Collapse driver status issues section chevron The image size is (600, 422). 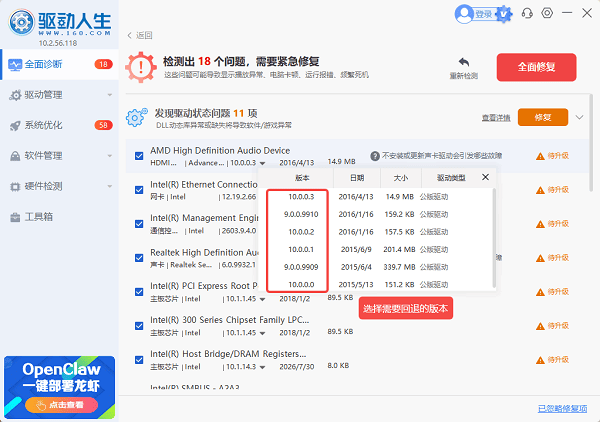point(579,117)
